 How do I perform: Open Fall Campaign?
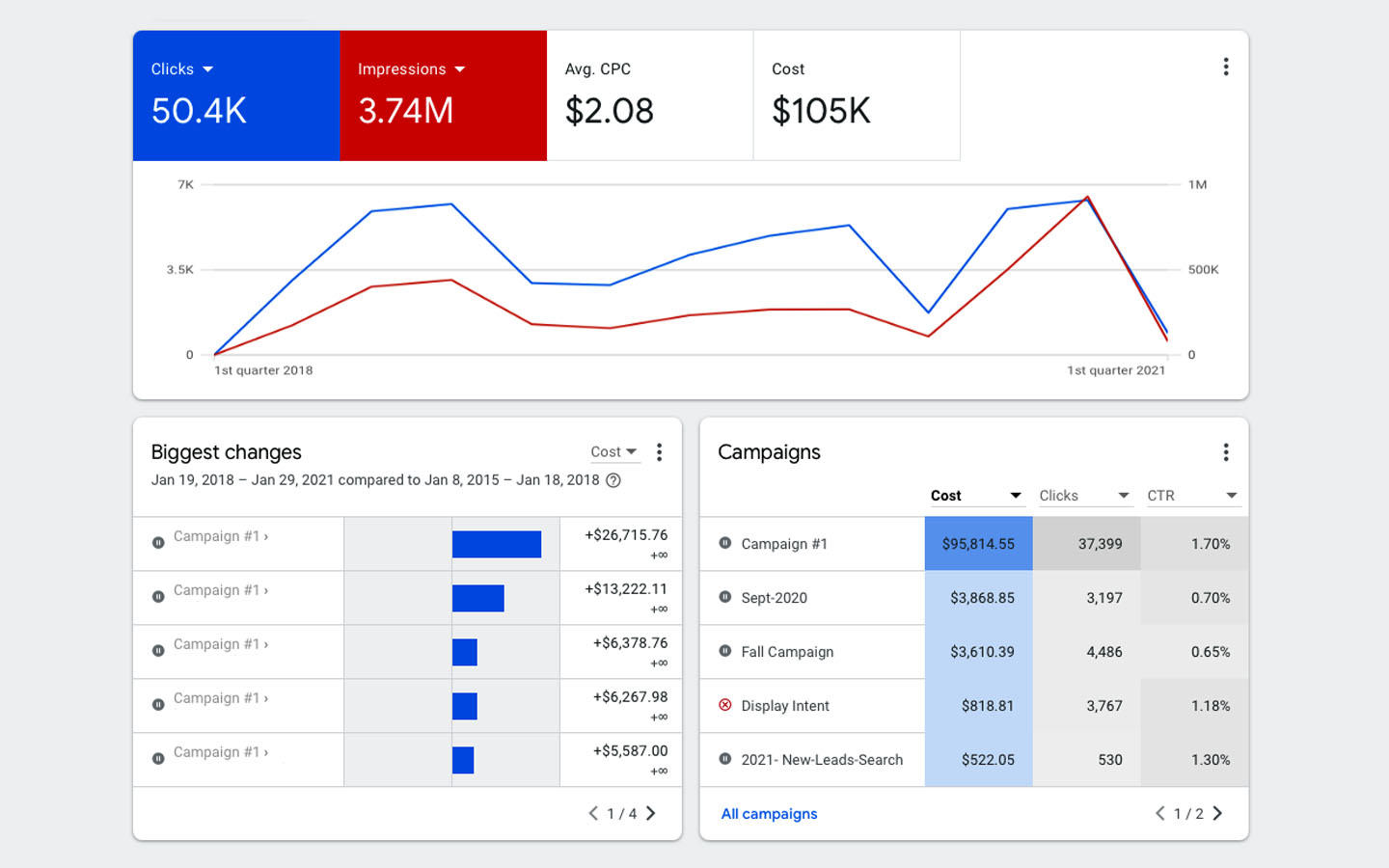click(x=787, y=652)
